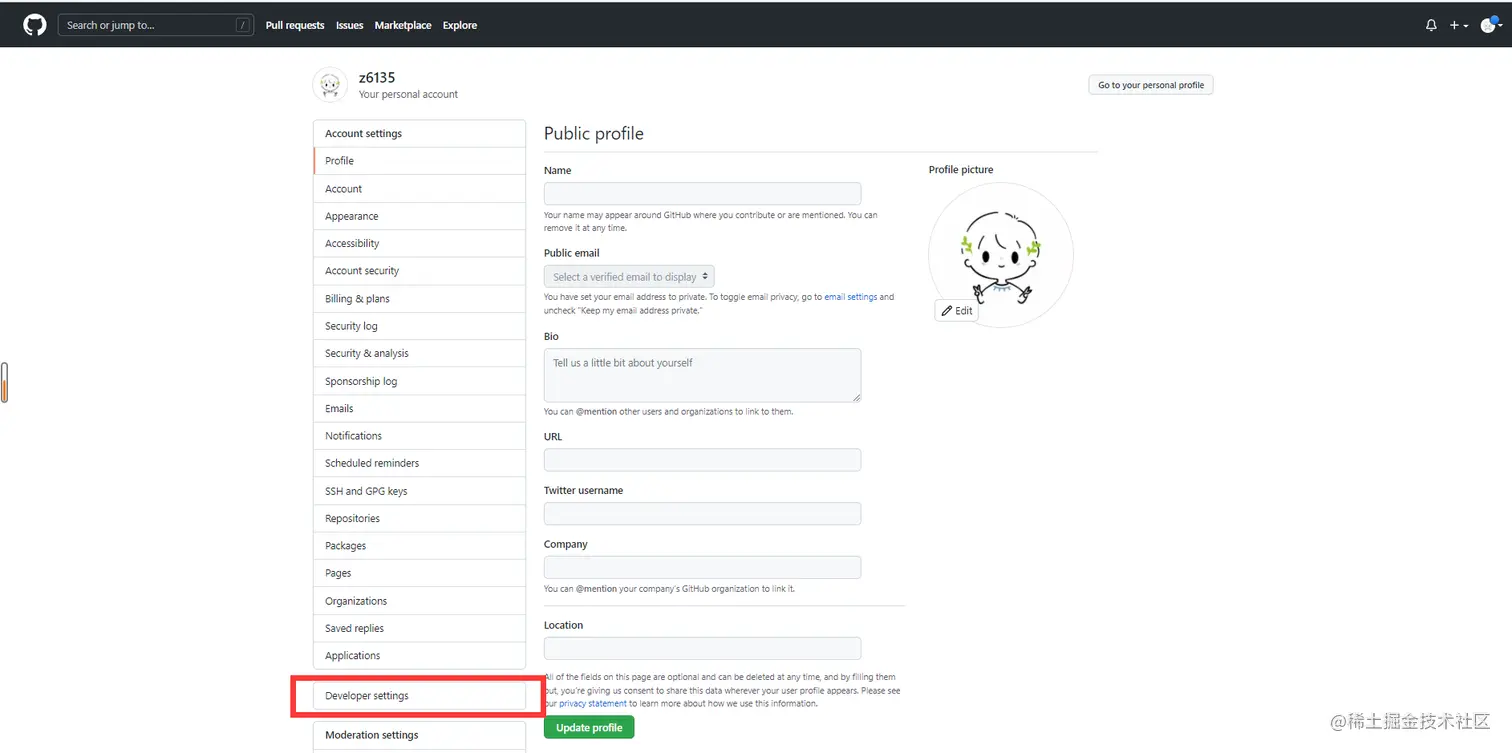Follow the email settings link
1512x753 pixels.
(850, 297)
